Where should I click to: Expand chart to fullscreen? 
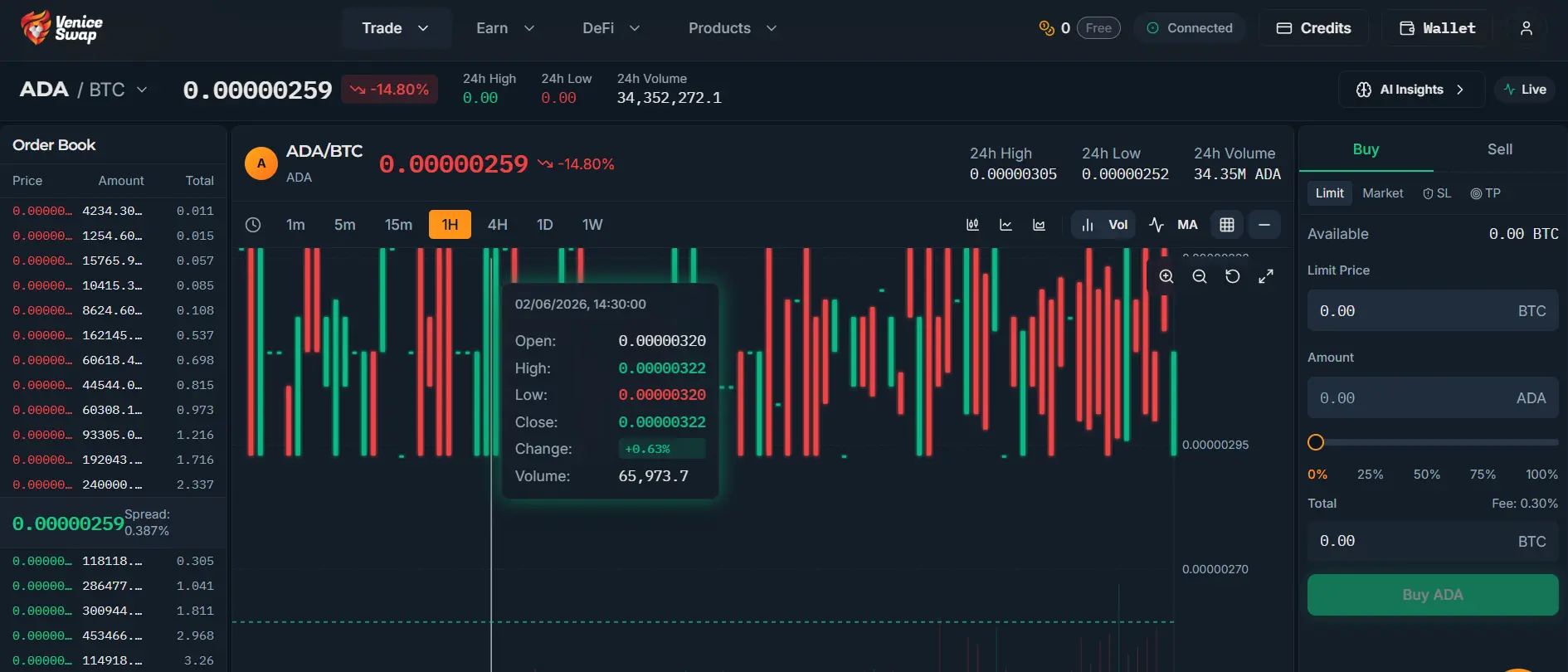(x=1266, y=276)
